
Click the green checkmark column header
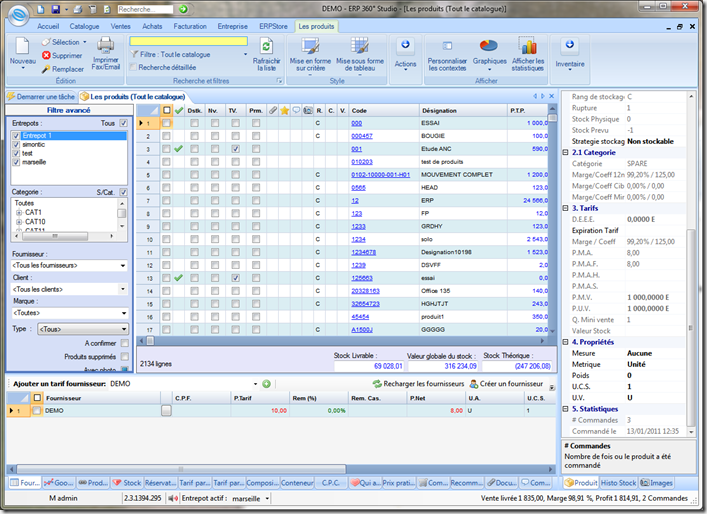click(x=179, y=110)
